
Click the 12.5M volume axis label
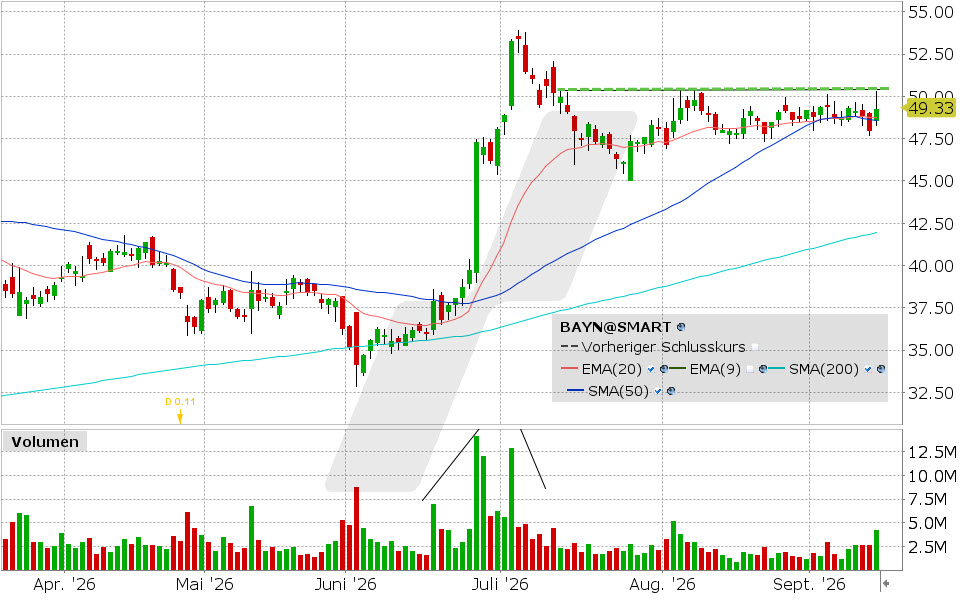coord(932,452)
